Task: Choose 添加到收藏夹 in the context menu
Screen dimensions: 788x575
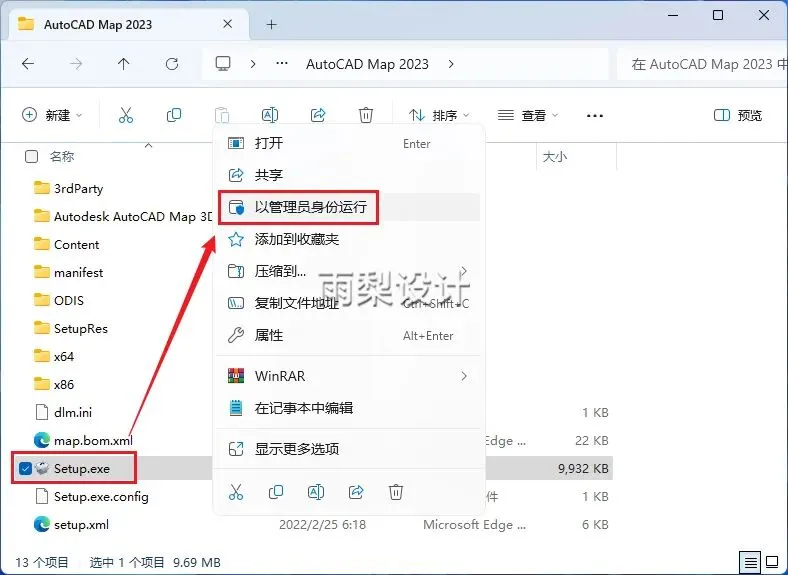Action: tap(348, 239)
